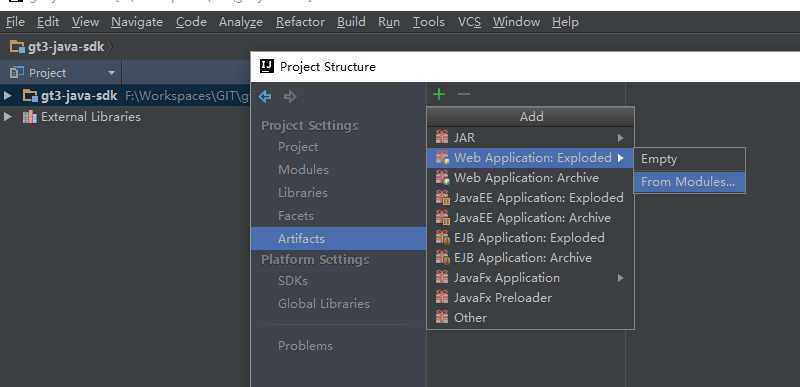Click the forward arrow navigation icon
800x387 pixels.
(x=289, y=96)
